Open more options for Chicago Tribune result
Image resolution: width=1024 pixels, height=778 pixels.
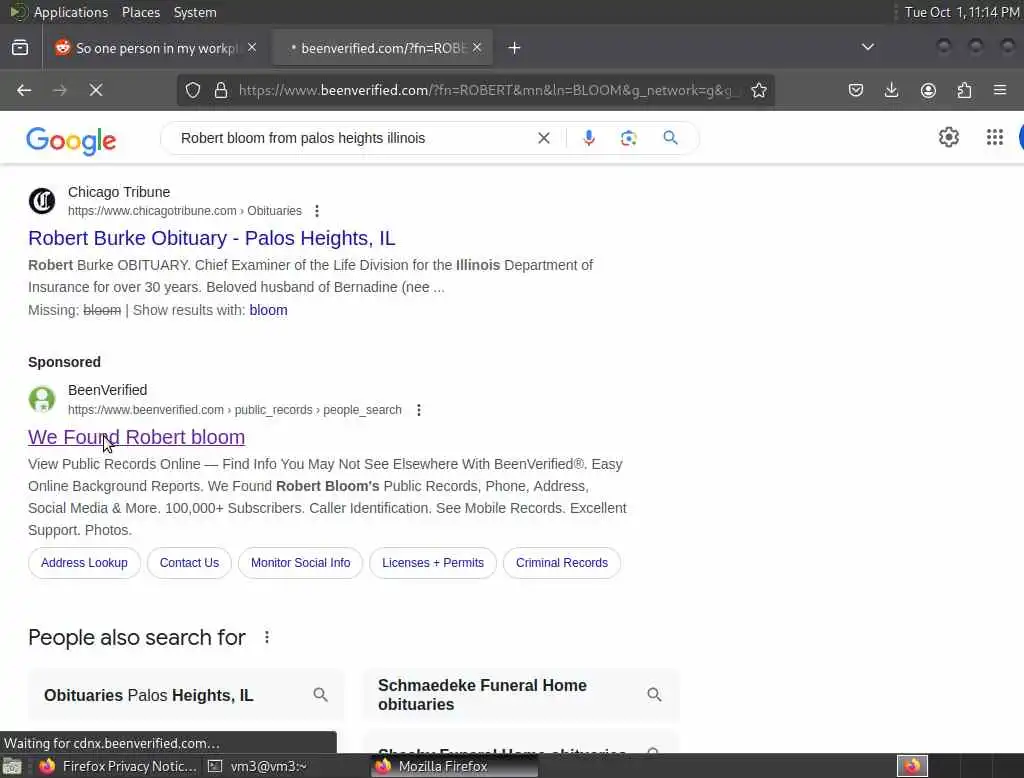(x=317, y=211)
